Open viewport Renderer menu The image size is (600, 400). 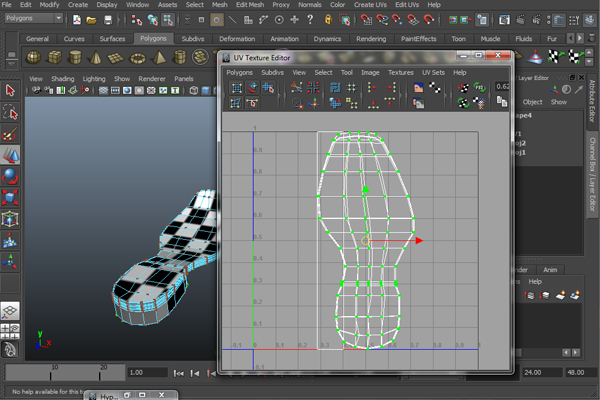(152, 78)
